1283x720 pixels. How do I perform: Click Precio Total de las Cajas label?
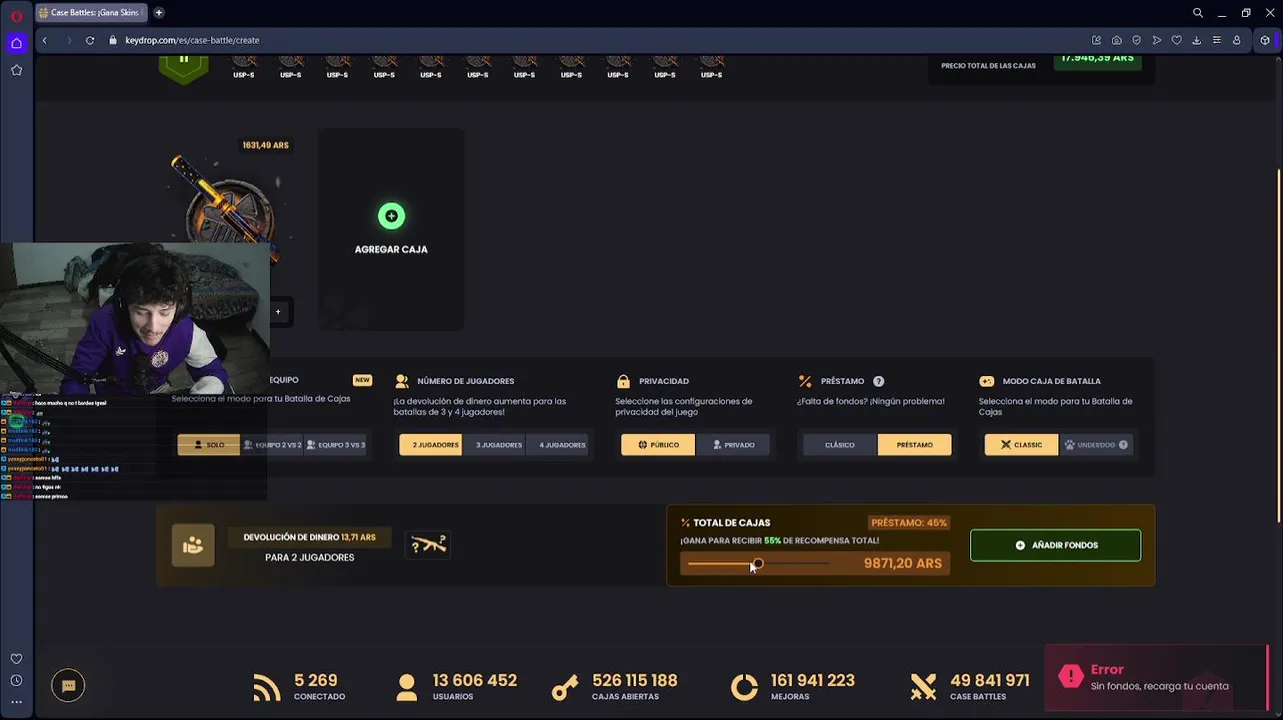click(x=988, y=66)
